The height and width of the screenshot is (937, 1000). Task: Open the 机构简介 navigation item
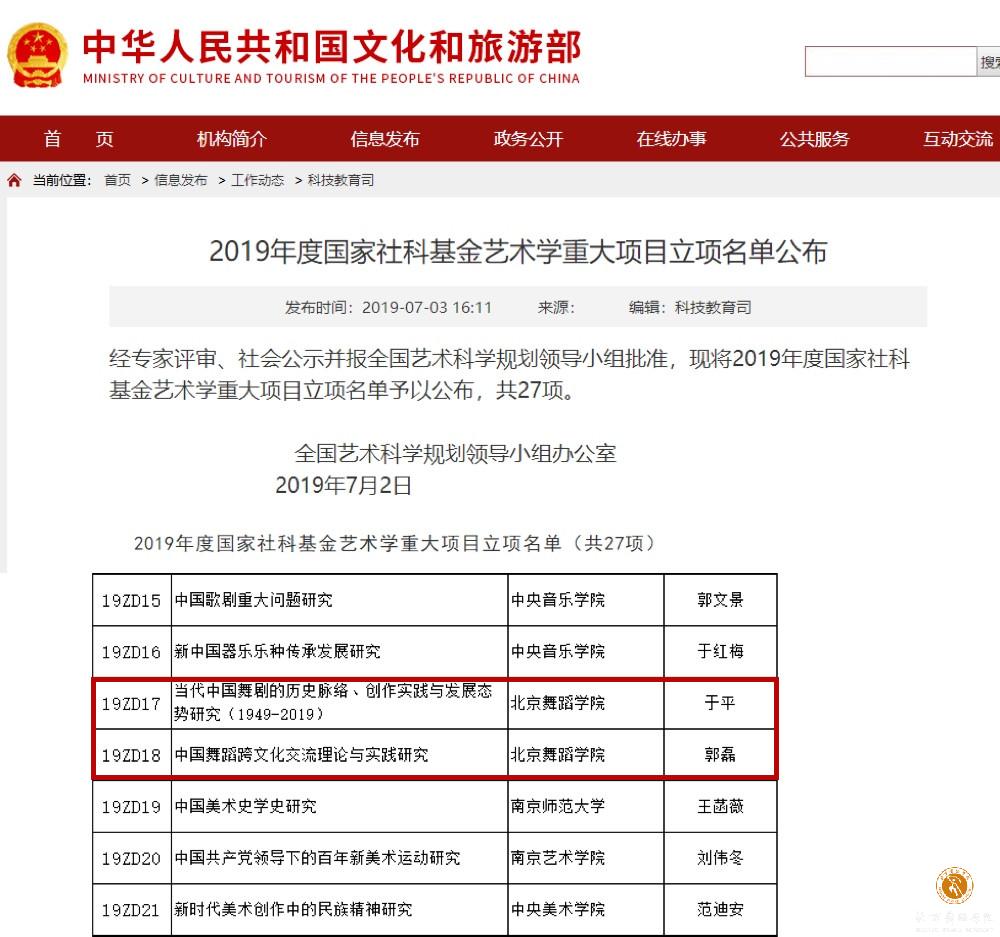(232, 138)
